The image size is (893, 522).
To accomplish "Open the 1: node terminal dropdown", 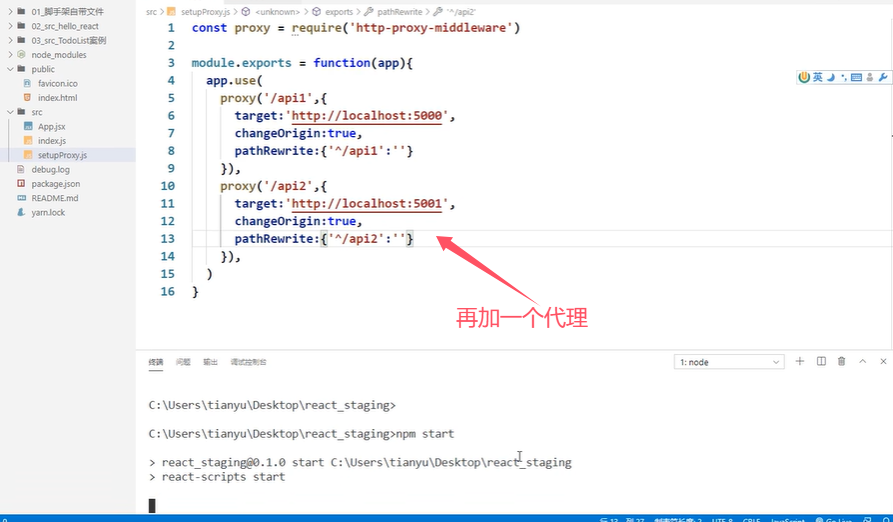I will [x=729, y=362].
